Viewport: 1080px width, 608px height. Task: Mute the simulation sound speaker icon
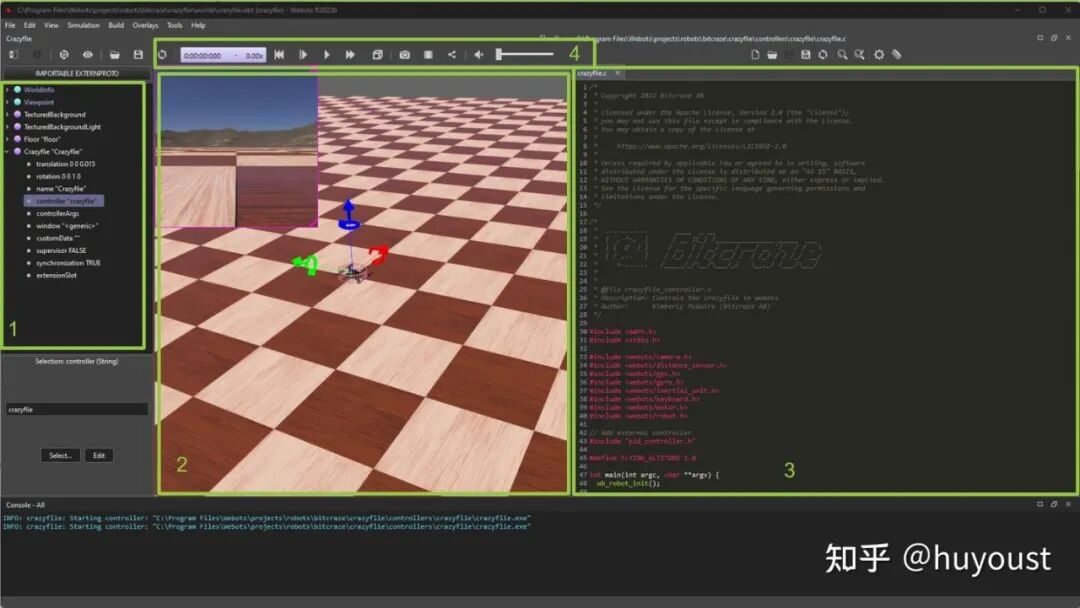point(479,54)
